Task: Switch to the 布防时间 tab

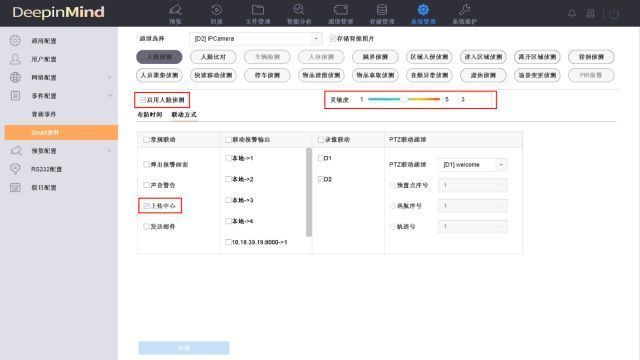Action: (x=149, y=115)
